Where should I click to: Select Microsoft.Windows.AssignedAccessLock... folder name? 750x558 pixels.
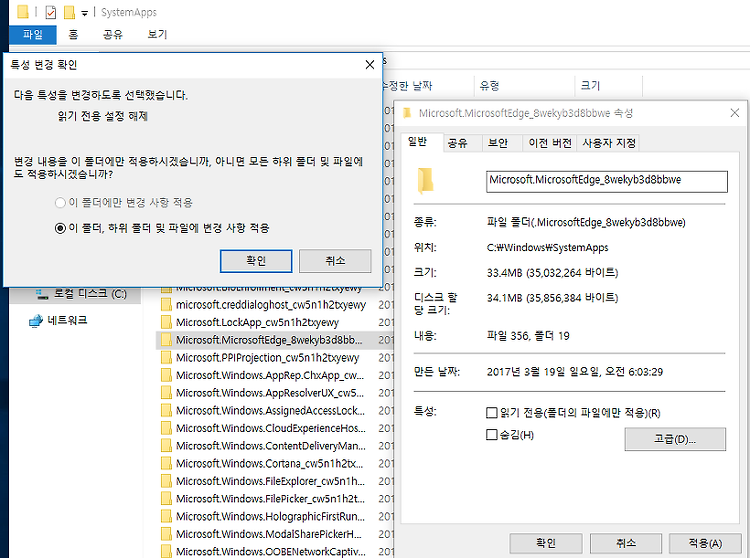[x=270, y=411]
